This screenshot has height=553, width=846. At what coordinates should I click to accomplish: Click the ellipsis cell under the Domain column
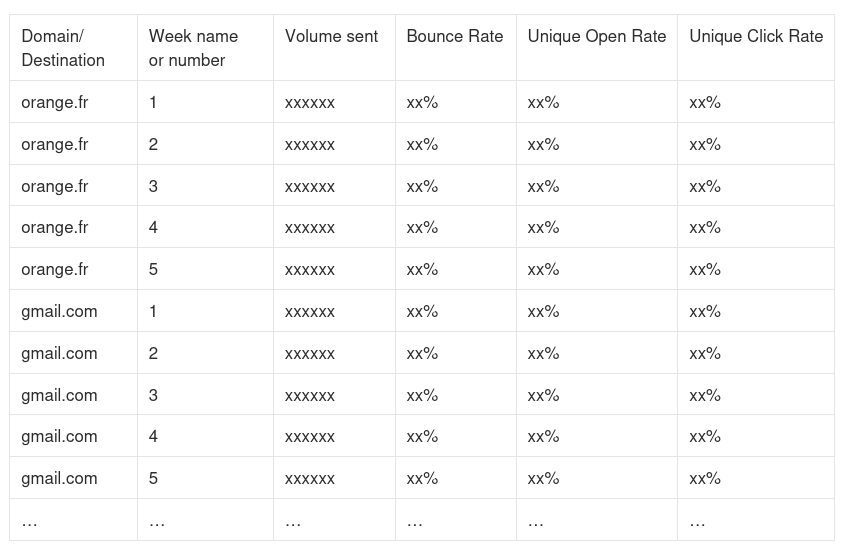pos(30,521)
